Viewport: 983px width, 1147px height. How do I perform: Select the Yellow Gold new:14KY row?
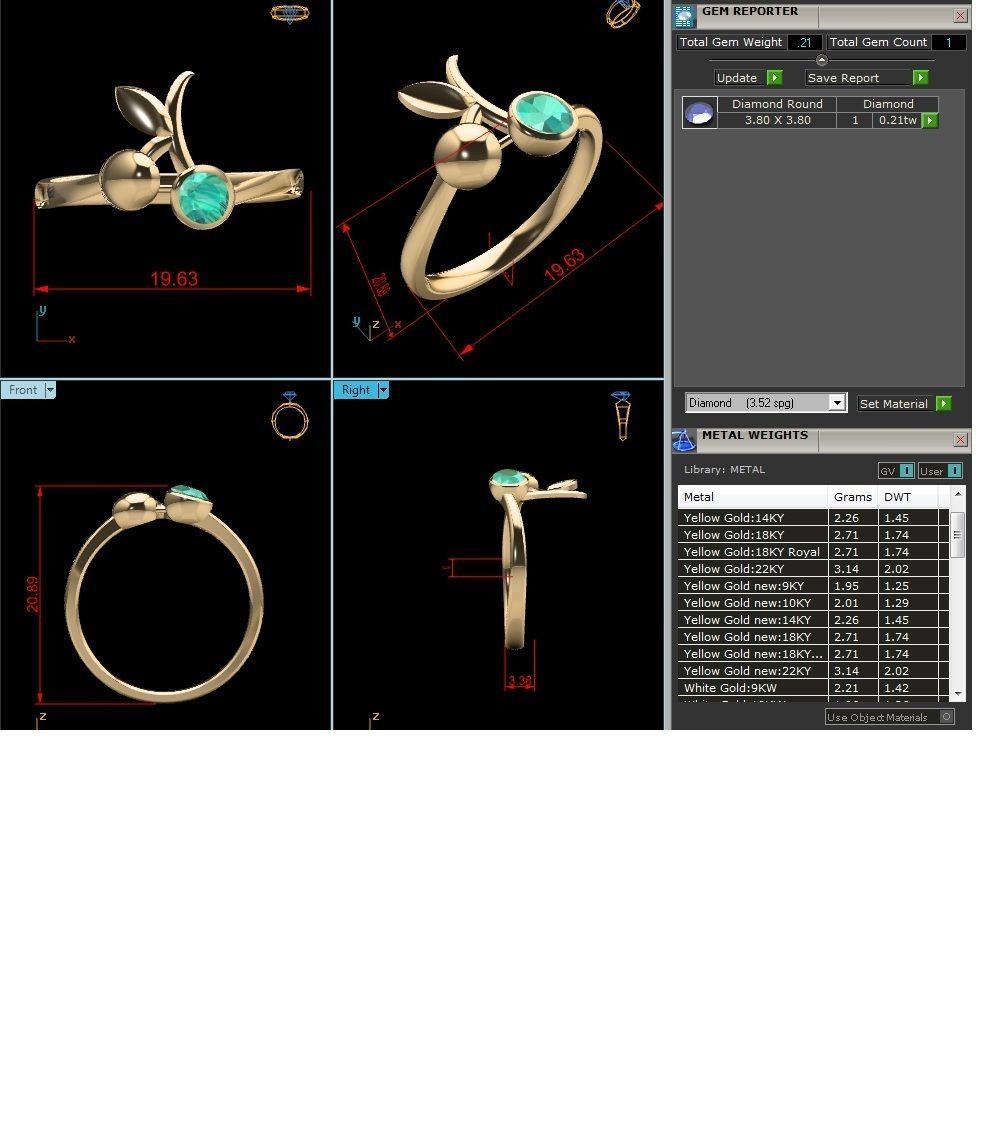(x=813, y=620)
